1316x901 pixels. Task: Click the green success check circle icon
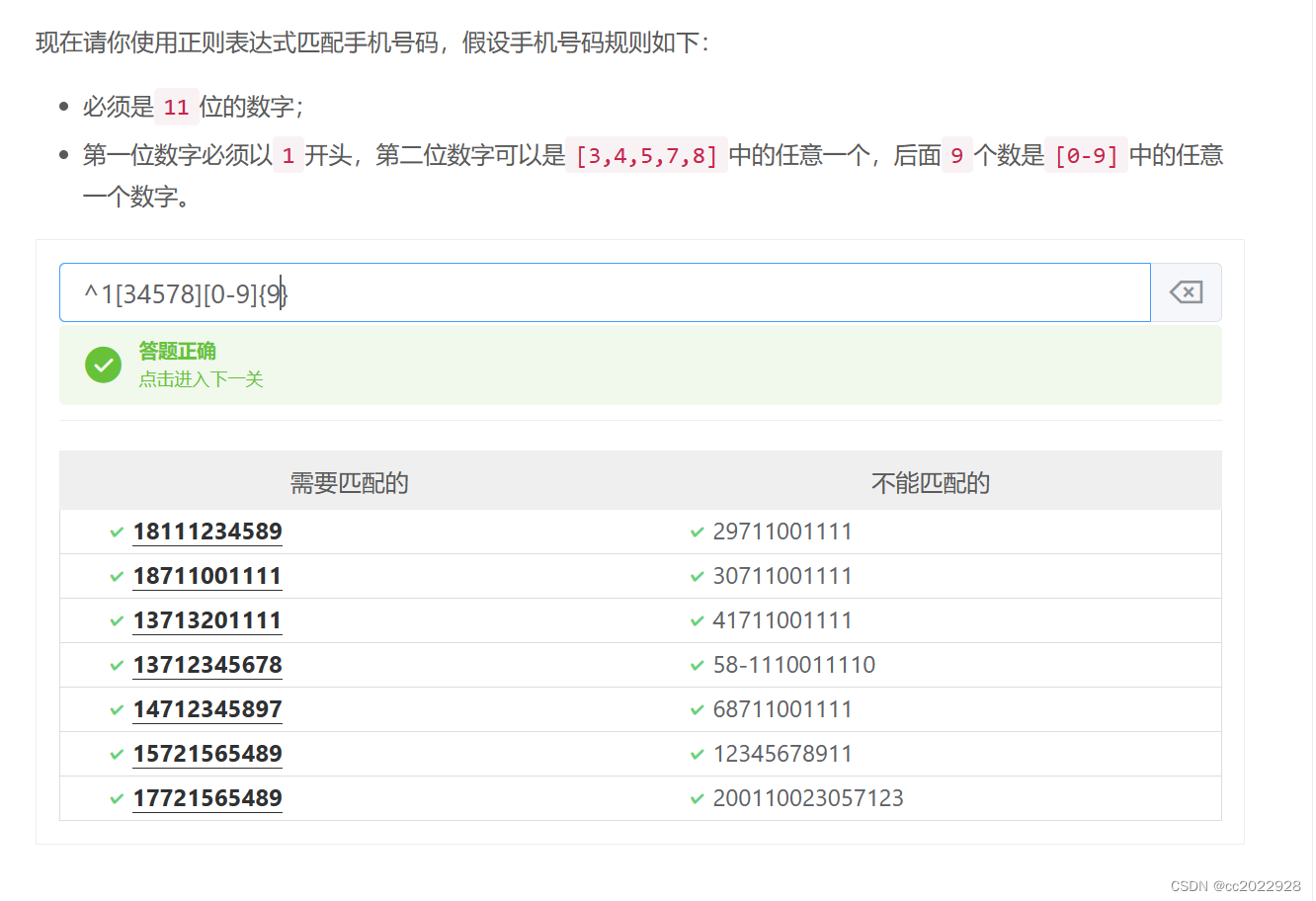coord(103,365)
